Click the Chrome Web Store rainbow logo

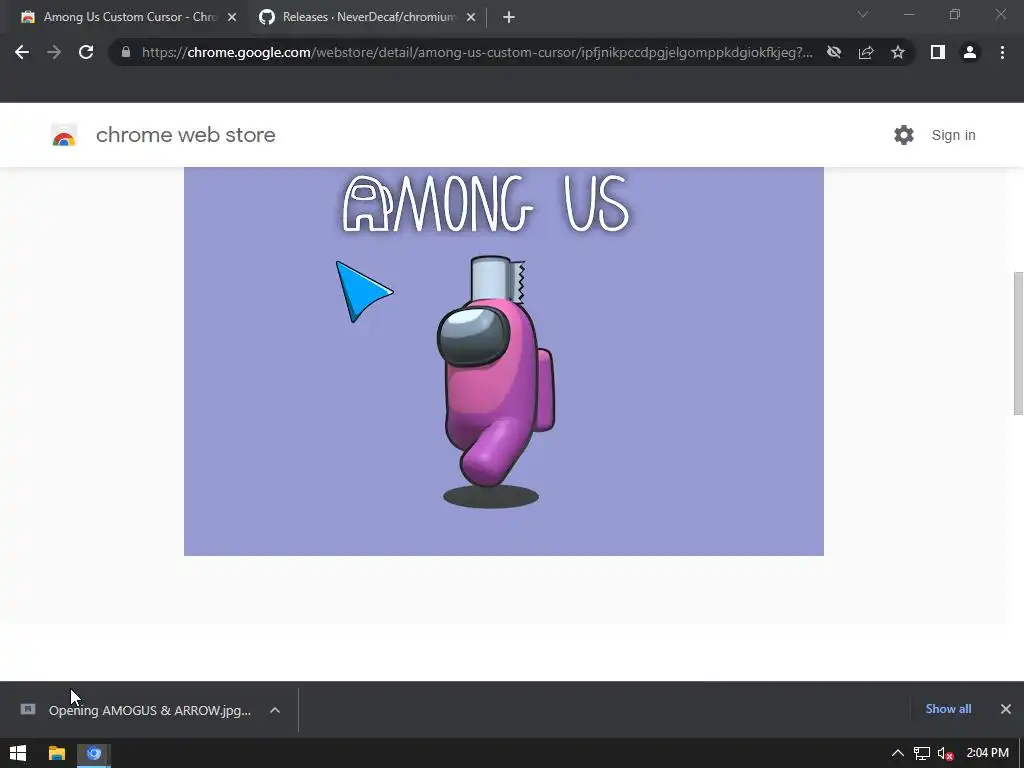click(x=64, y=135)
